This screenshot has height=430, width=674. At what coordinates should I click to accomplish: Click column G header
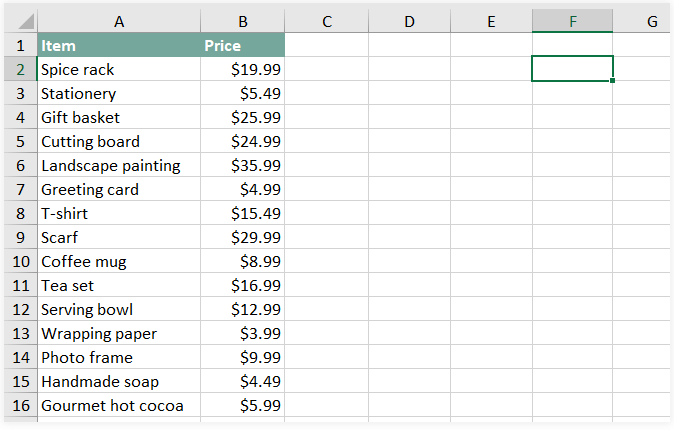tap(652, 21)
